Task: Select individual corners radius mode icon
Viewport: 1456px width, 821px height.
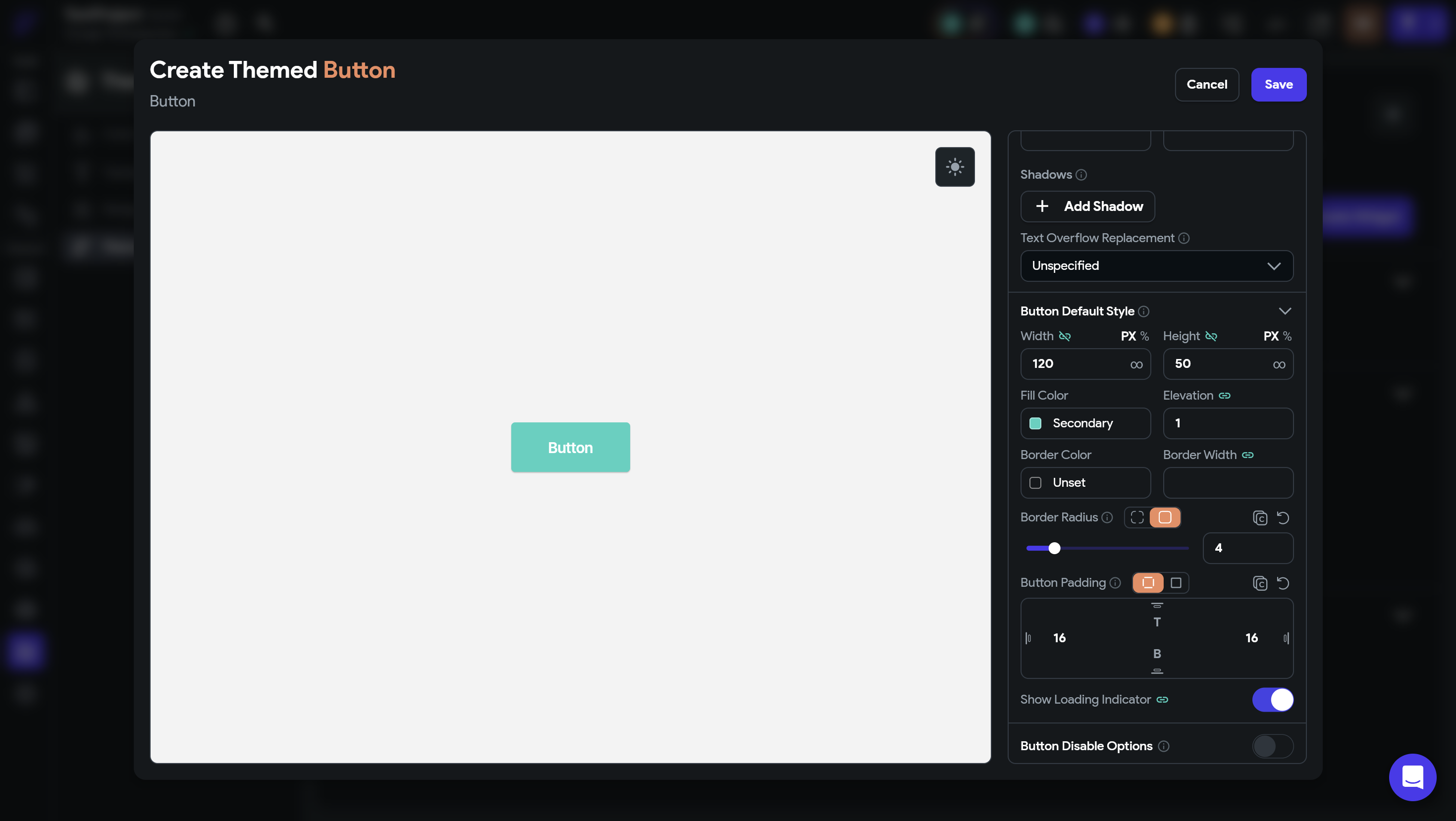Action: pos(1137,517)
